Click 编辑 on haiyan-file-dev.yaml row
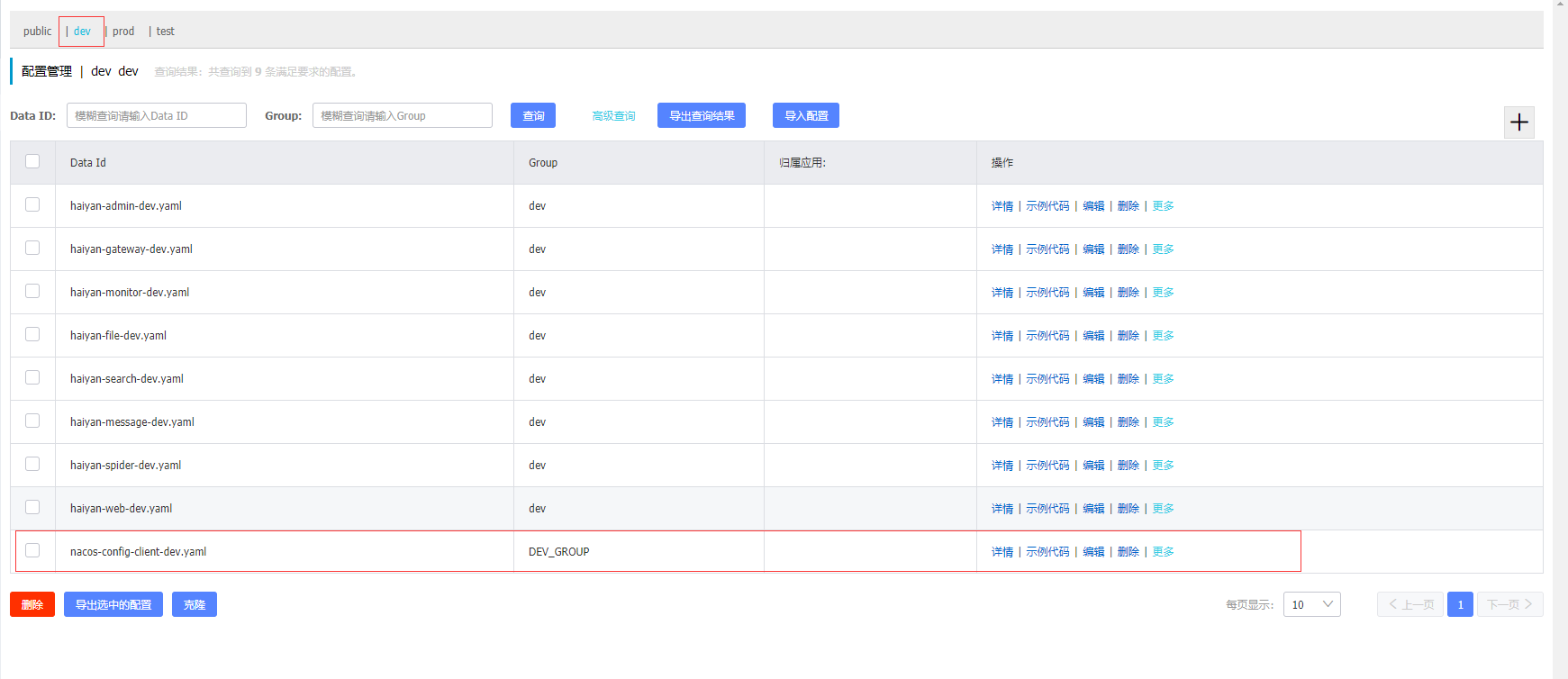 1093,336
